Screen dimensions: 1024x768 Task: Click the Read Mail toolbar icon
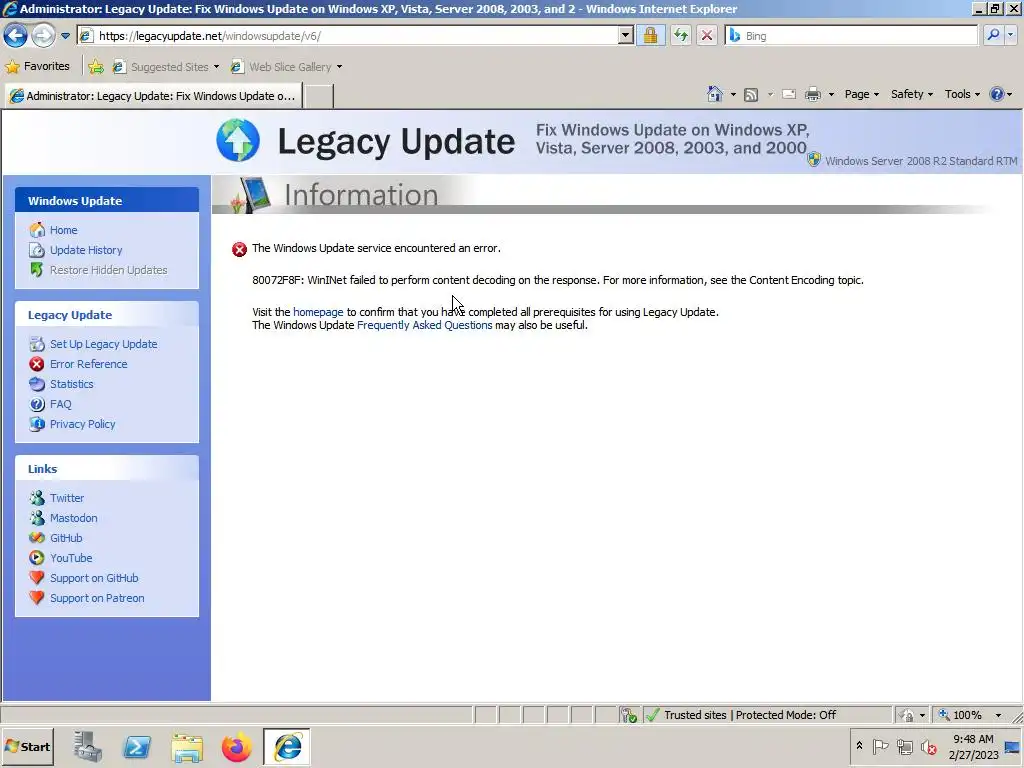[x=789, y=95]
